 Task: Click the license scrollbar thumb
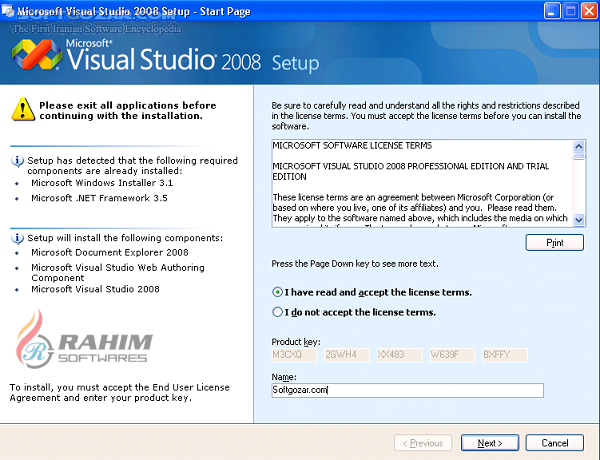(x=579, y=156)
